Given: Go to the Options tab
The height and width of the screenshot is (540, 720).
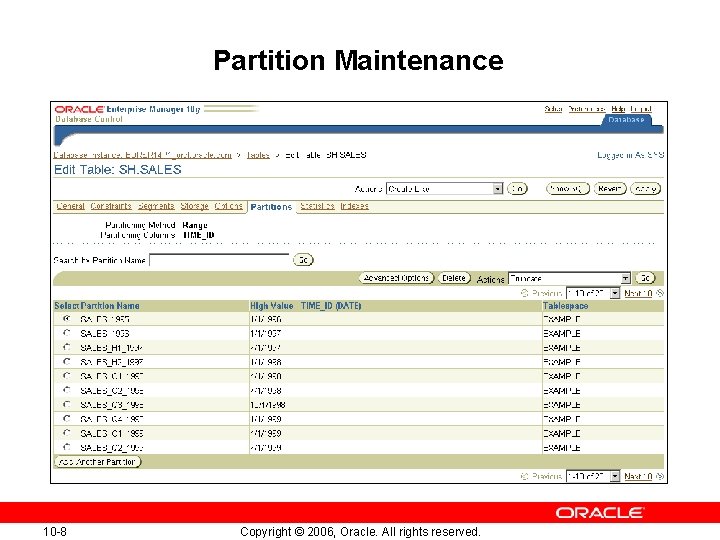Looking at the screenshot, I should (228, 206).
